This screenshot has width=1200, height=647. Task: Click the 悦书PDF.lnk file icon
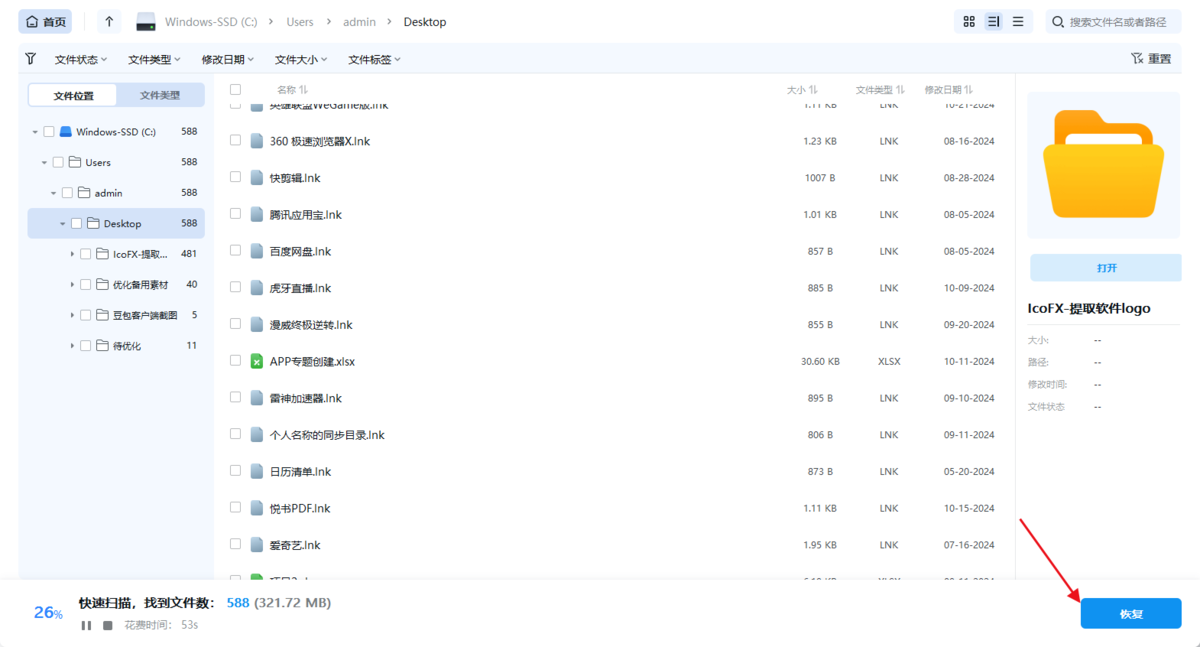coord(257,508)
